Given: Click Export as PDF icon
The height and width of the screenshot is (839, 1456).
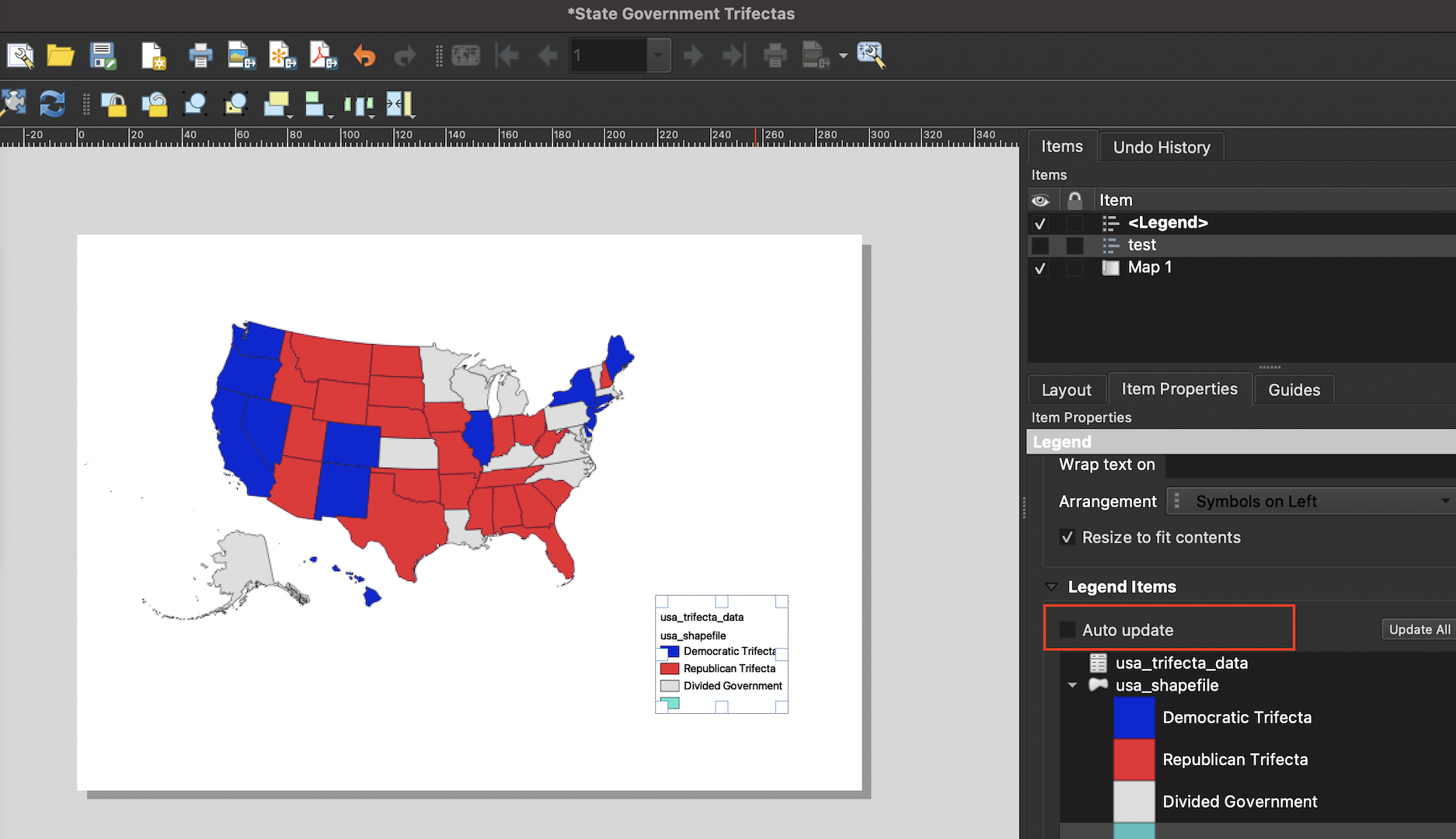Looking at the screenshot, I should click(323, 56).
